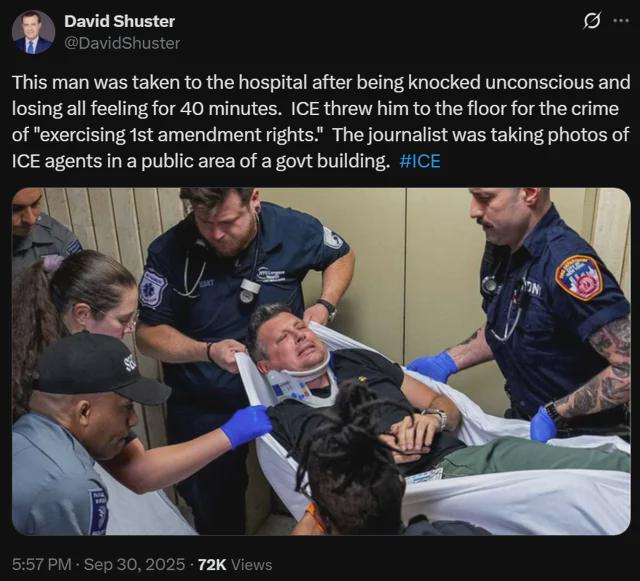Open the @DavidShuster handle link
The height and width of the screenshot is (581, 640).
[122, 43]
